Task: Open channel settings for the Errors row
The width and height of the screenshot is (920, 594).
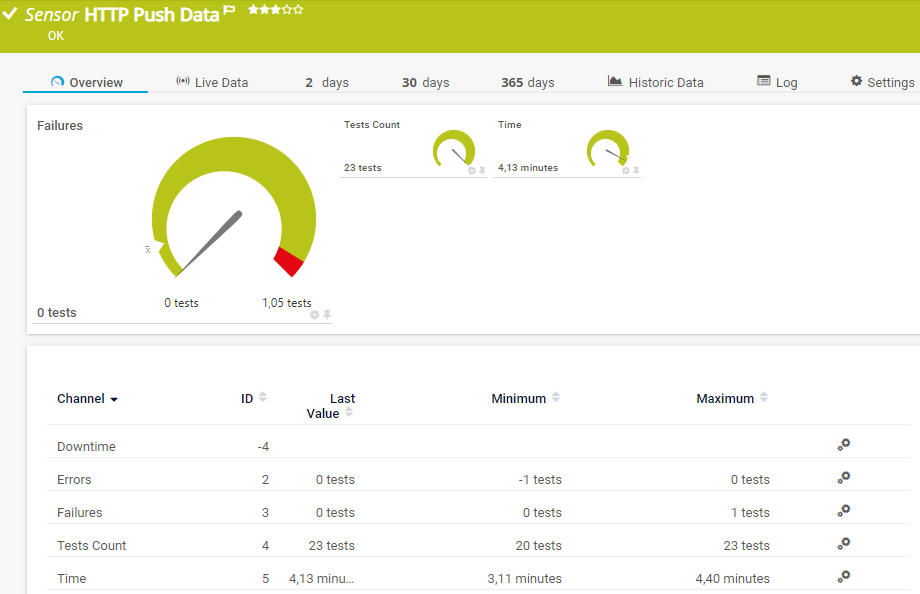Action: click(843, 479)
